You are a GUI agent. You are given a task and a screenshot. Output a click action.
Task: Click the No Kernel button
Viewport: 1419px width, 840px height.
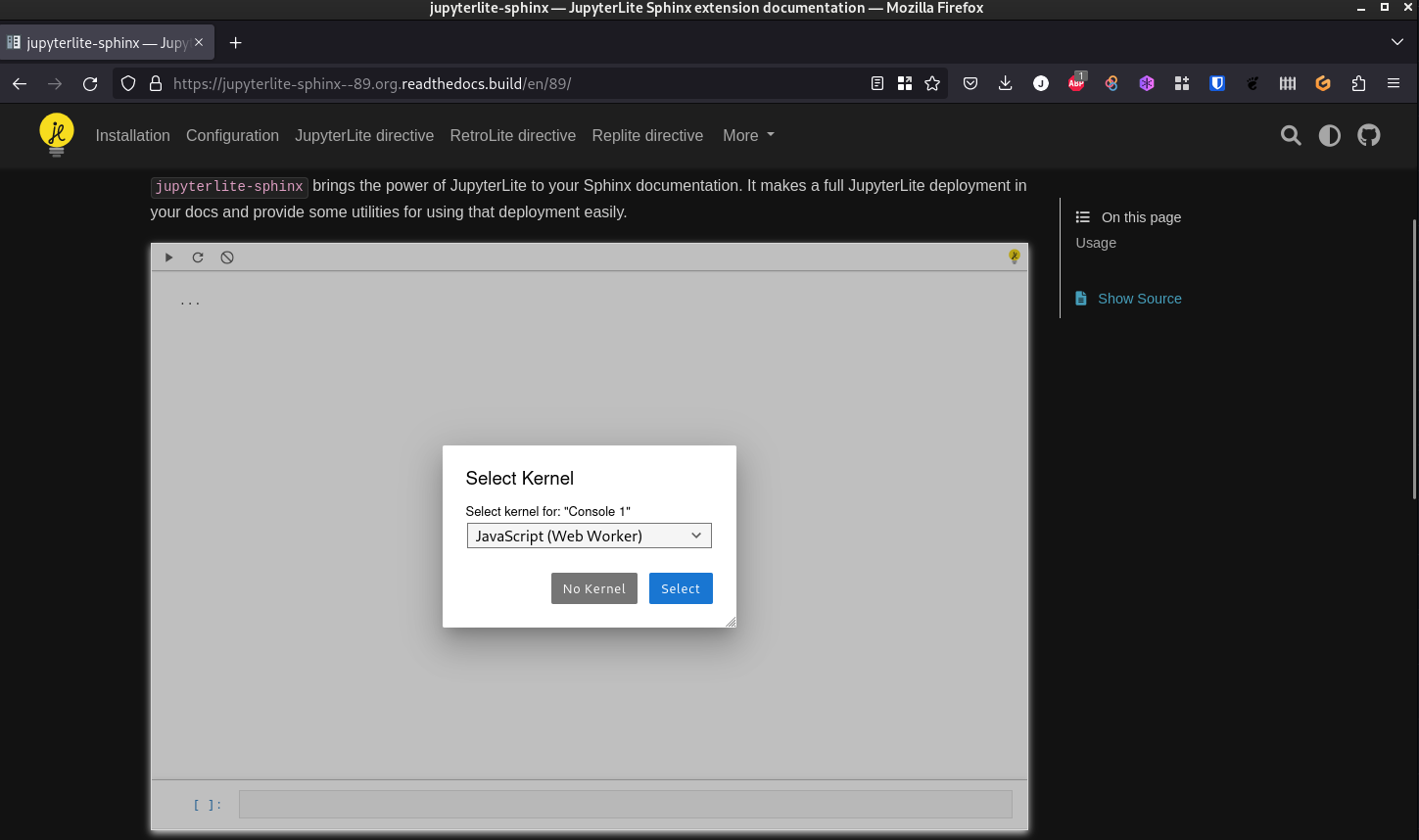pyautogui.click(x=594, y=588)
